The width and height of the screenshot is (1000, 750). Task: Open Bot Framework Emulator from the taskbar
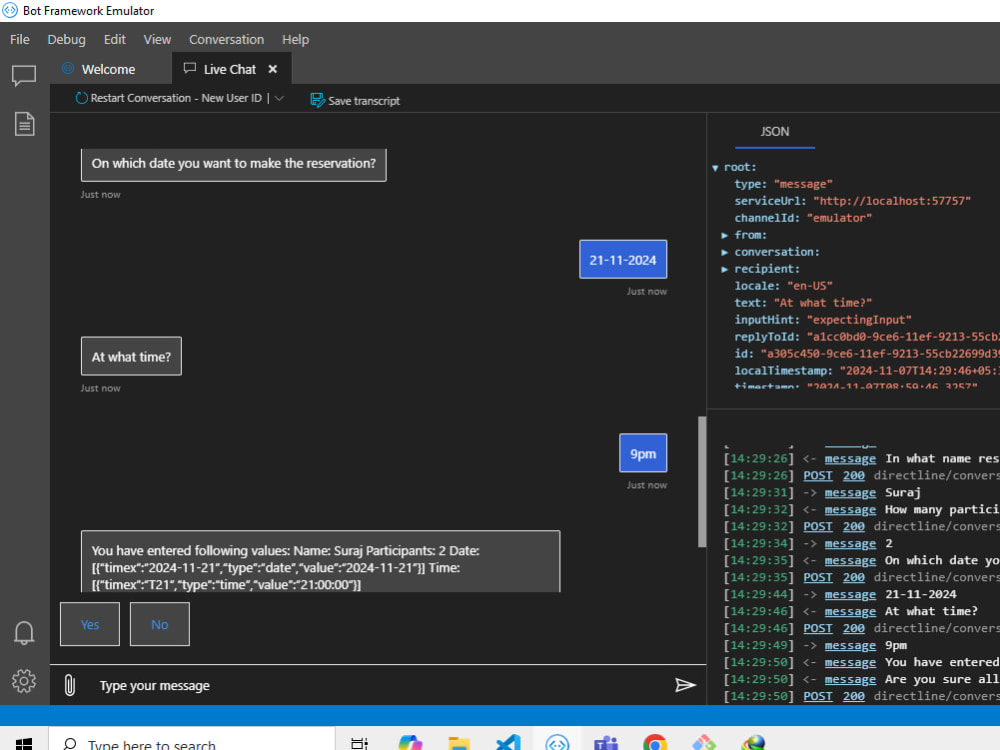tap(557, 743)
